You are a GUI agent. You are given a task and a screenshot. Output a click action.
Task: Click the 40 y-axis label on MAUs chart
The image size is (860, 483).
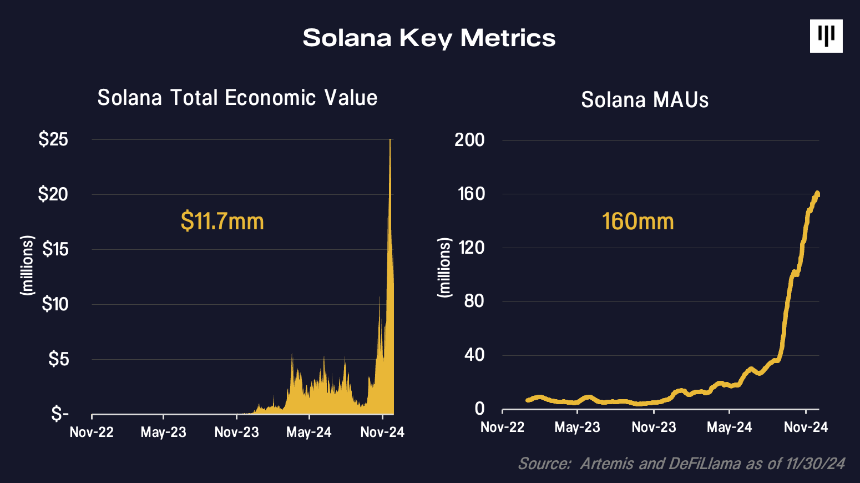click(x=474, y=355)
